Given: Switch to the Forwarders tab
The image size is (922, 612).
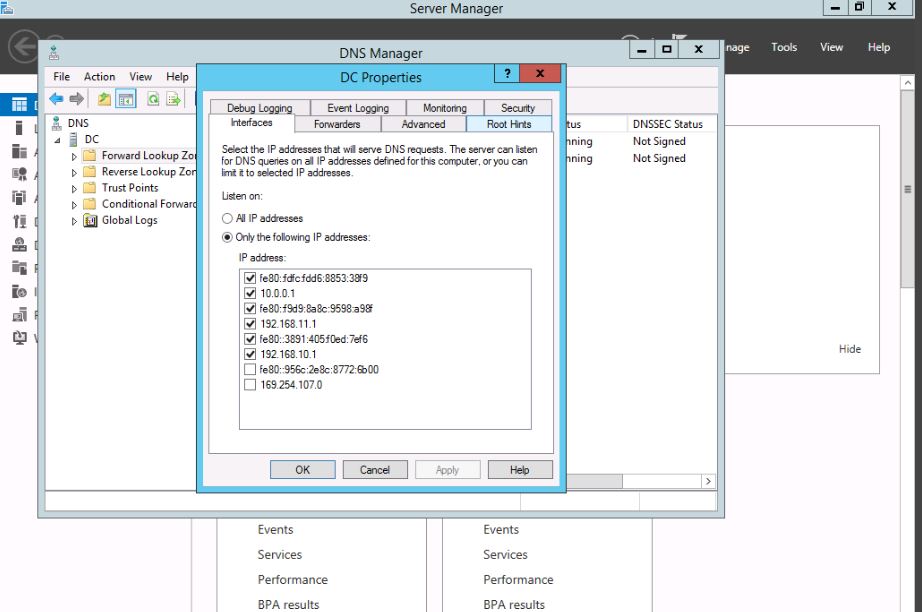Looking at the screenshot, I should (337, 124).
